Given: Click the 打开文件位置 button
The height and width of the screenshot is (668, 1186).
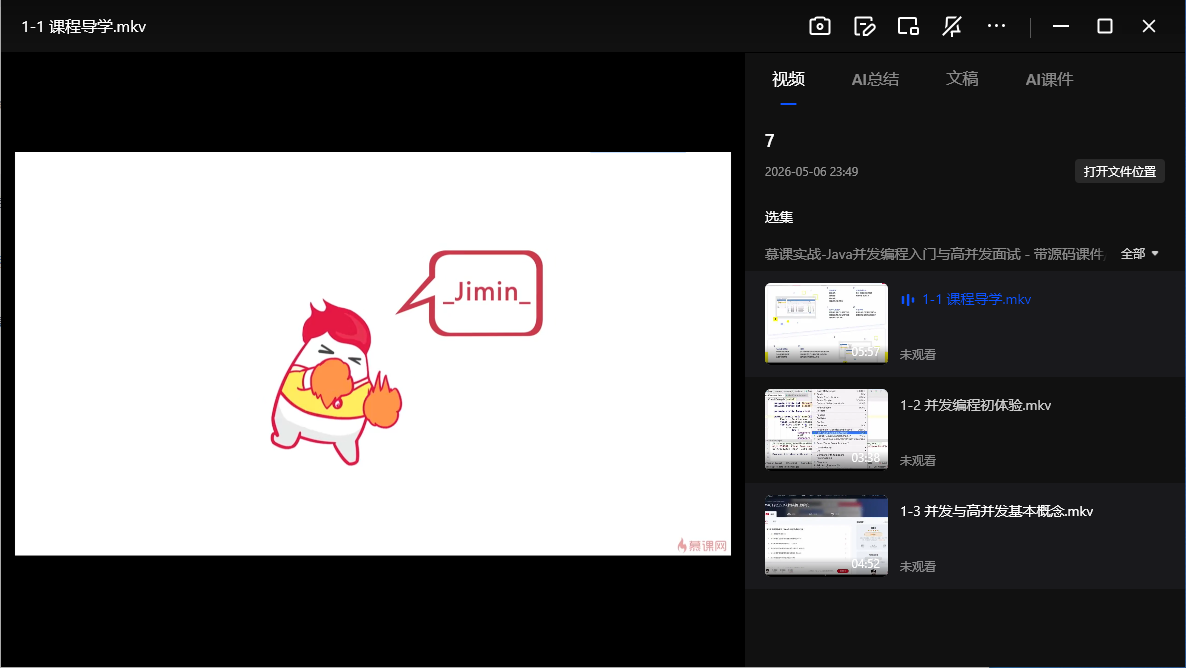Looking at the screenshot, I should [x=1119, y=172].
